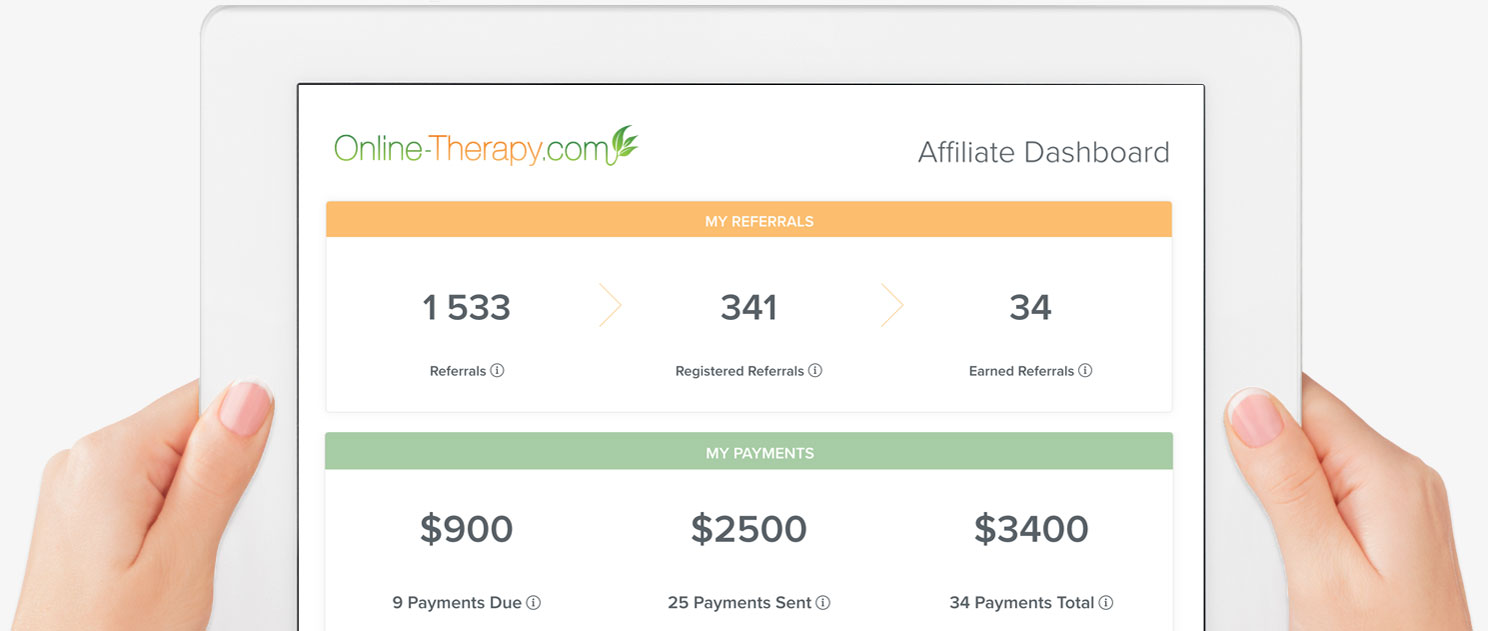The width and height of the screenshot is (1488, 631).
Task: Click the 1 533 referrals count
Action: point(466,307)
